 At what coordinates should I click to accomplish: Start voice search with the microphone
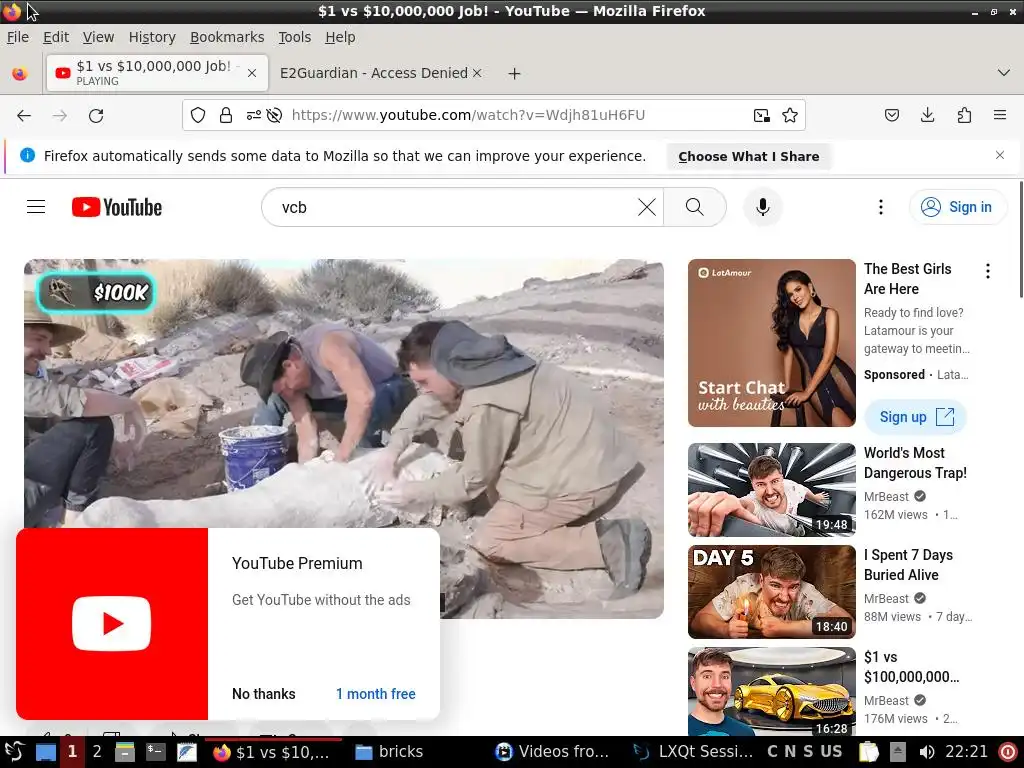(x=762, y=207)
